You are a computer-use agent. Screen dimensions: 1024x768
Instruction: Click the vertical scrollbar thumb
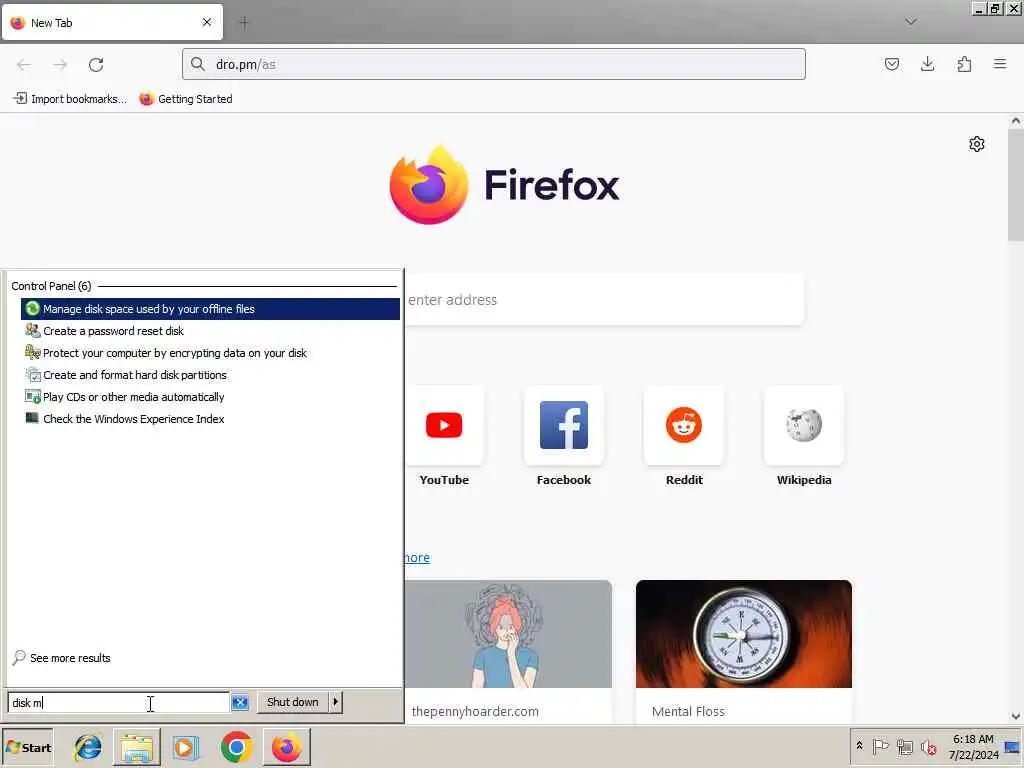pos(1016,185)
